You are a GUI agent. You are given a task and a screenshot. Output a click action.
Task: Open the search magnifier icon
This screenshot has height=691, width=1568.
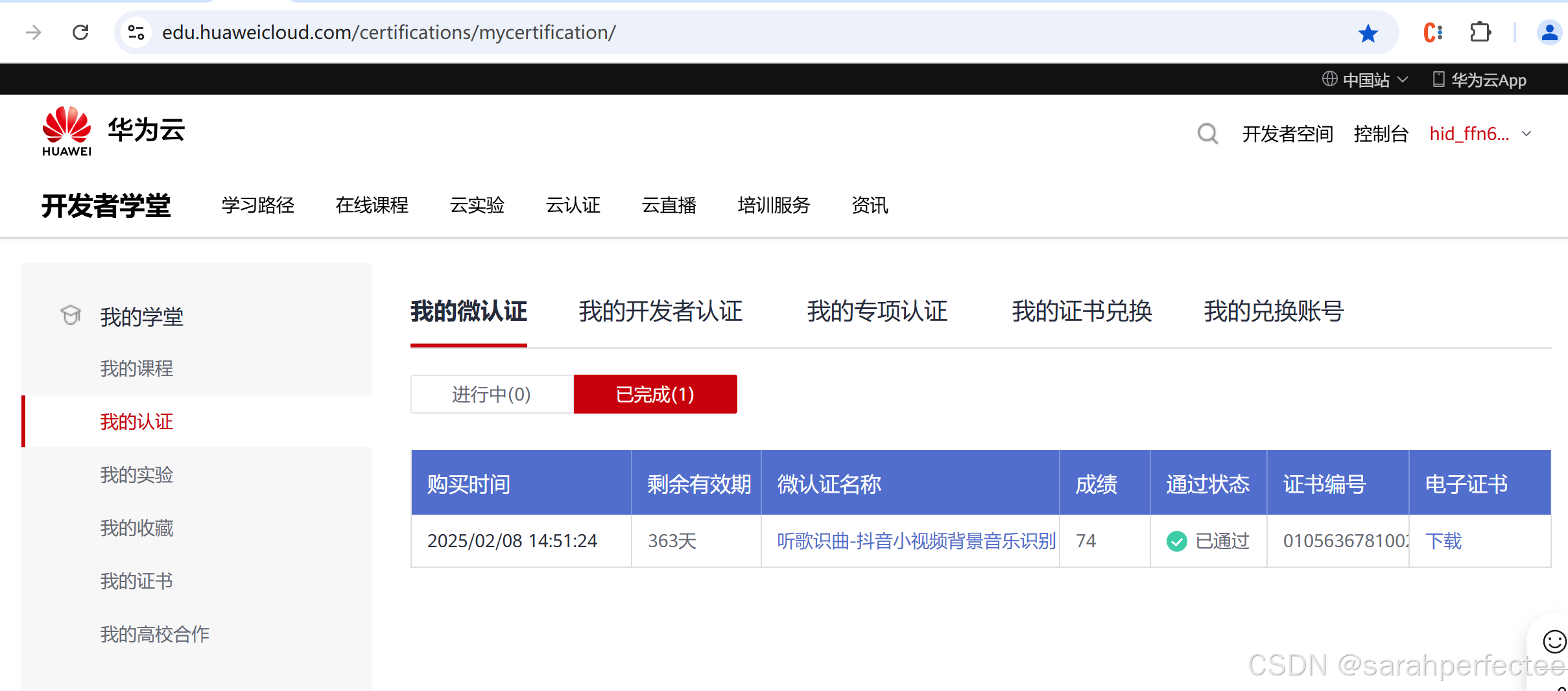click(x=1207, y=134)
